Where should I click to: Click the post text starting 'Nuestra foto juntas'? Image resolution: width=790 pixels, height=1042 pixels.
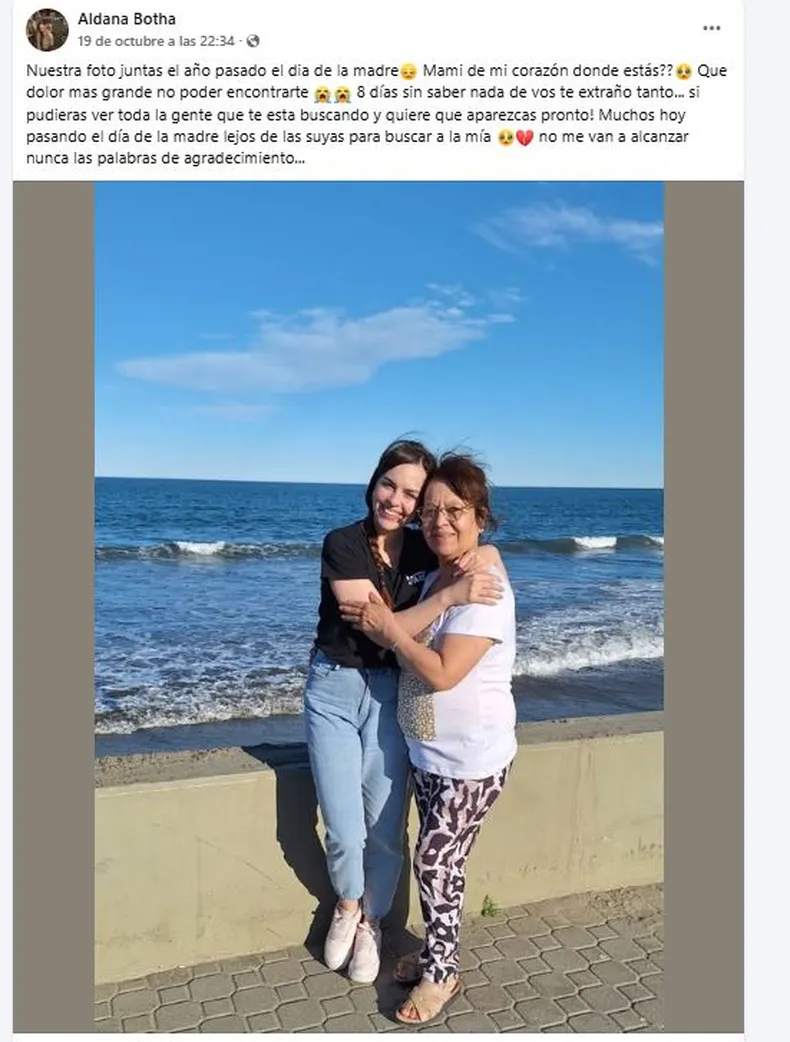pyautogui.click(x=377, y=114)
